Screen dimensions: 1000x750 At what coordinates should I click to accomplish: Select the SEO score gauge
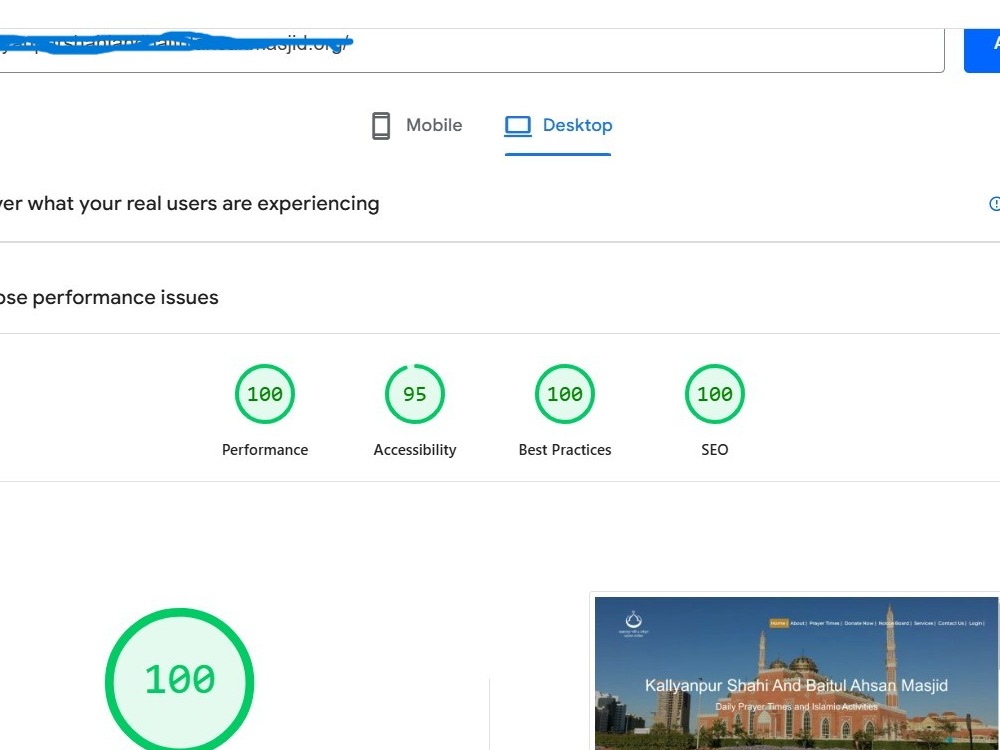(x=714, y=393)
